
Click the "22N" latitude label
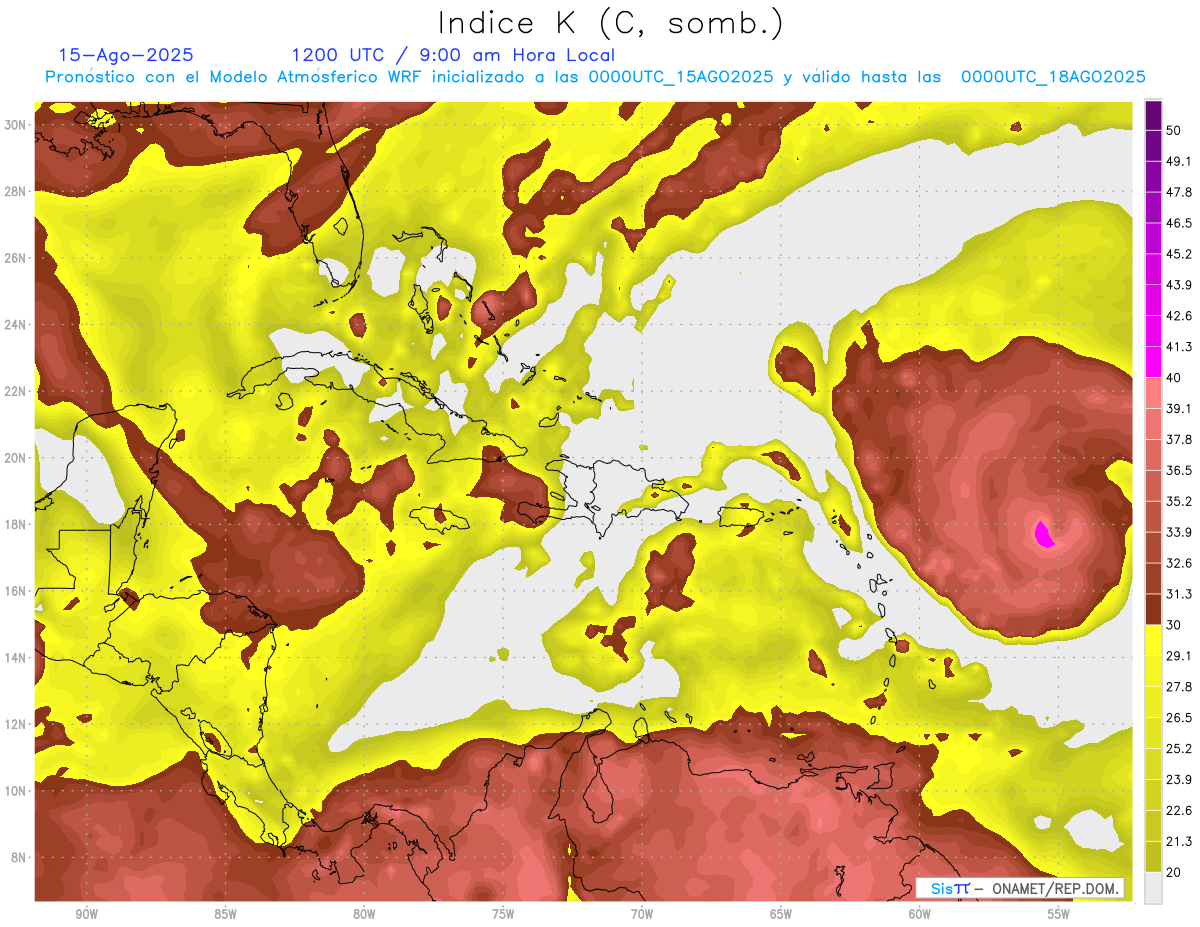(x=17, y=391)
